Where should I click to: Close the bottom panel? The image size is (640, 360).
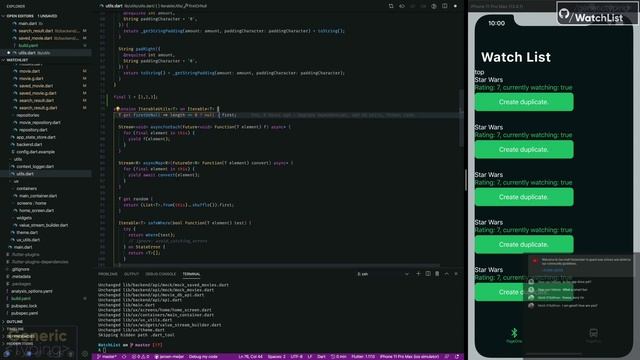pyautogui.click(x=456, y=274)
